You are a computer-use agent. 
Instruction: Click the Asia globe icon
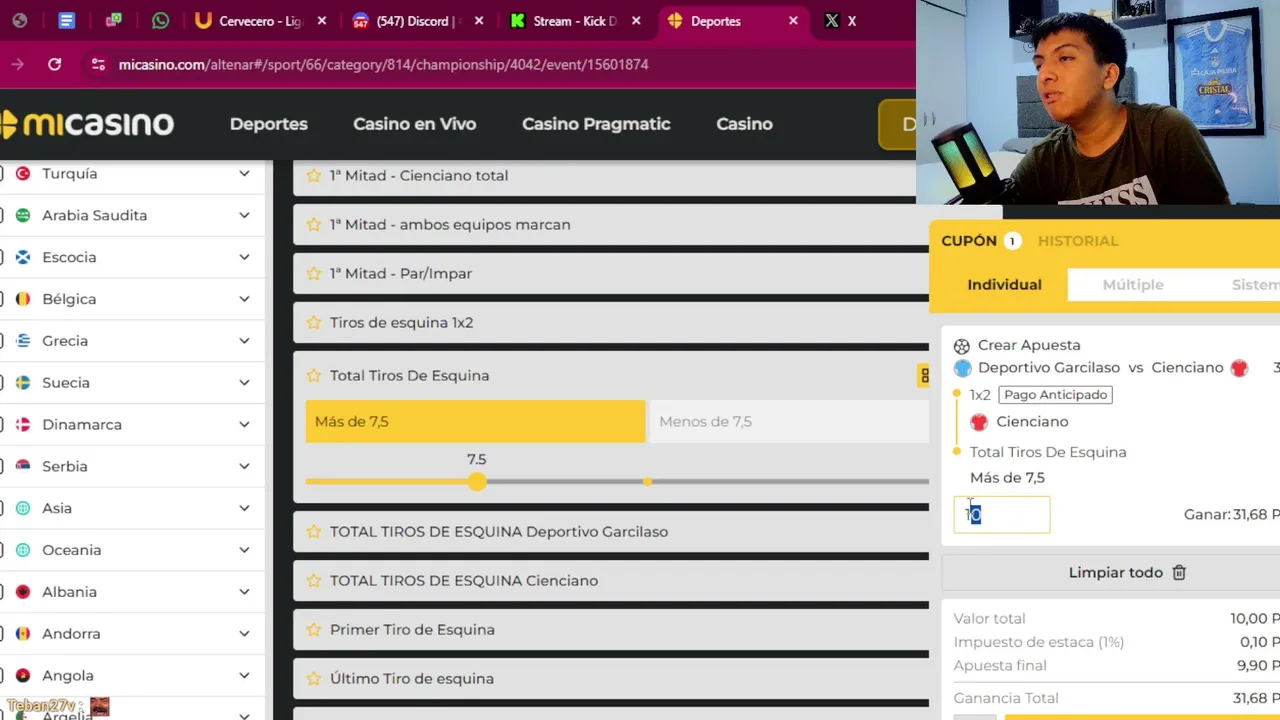23,508
